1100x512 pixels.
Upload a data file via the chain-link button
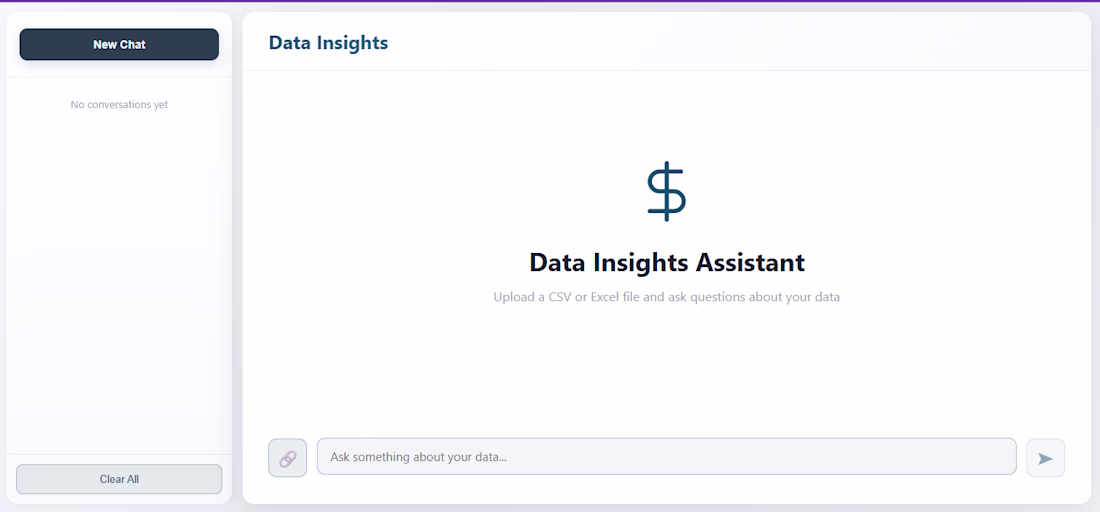point(288,458)
